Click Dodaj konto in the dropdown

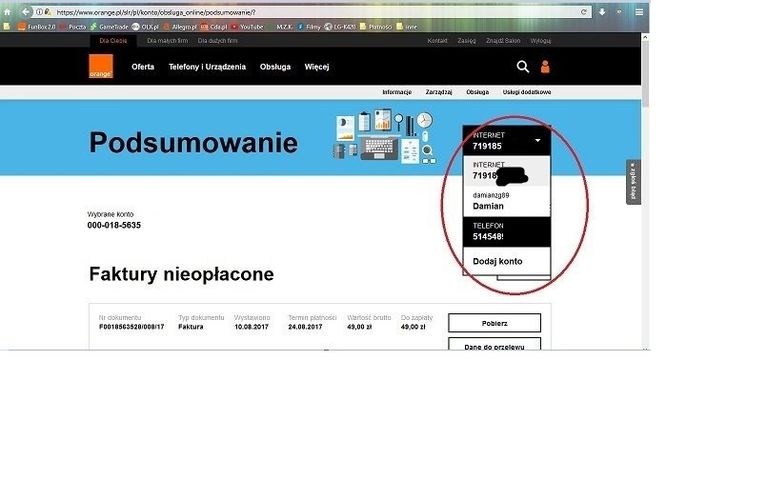pyautogui.click(x=507, y=261)
